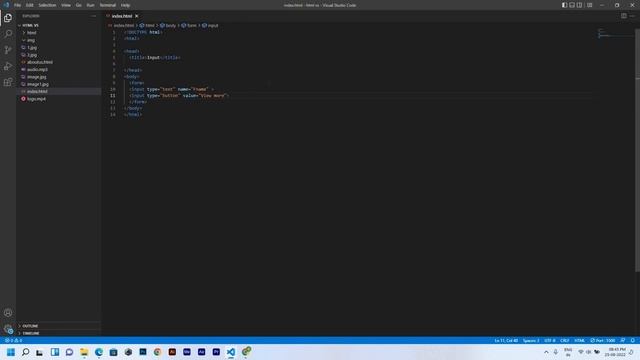Toggle Primary Side Bar visibility
The height and width of the screenshot is (360, 640).
[564, 5]
